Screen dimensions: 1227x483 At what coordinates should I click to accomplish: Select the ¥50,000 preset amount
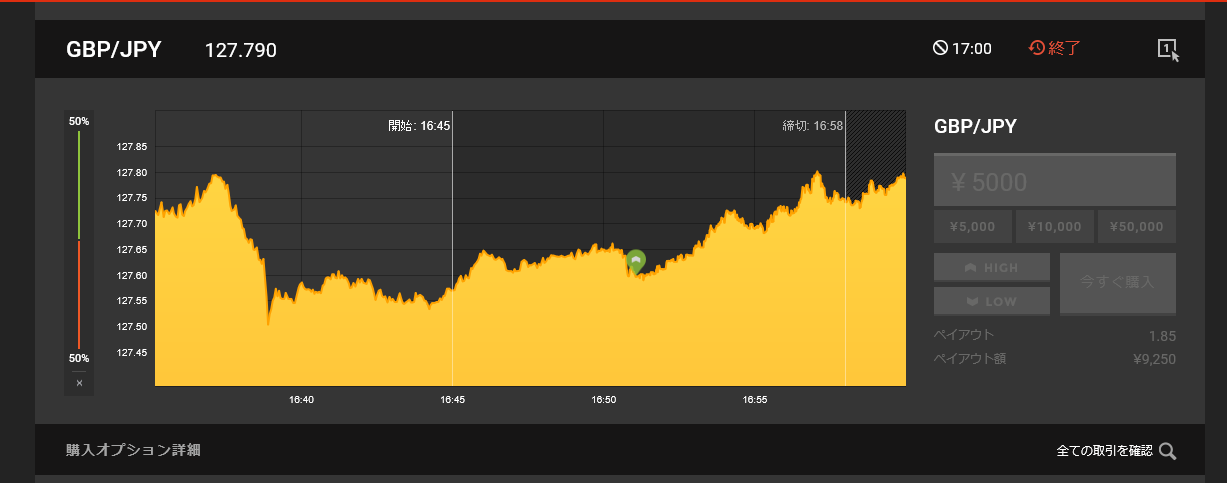1136,227
